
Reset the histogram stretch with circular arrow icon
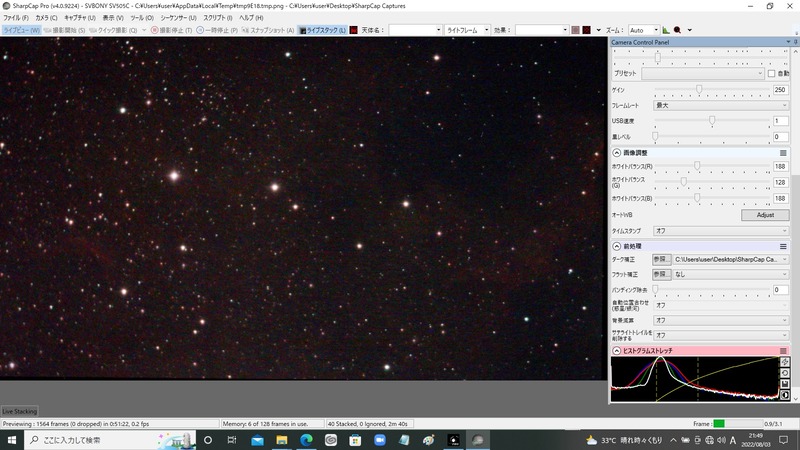pos(785,373)
